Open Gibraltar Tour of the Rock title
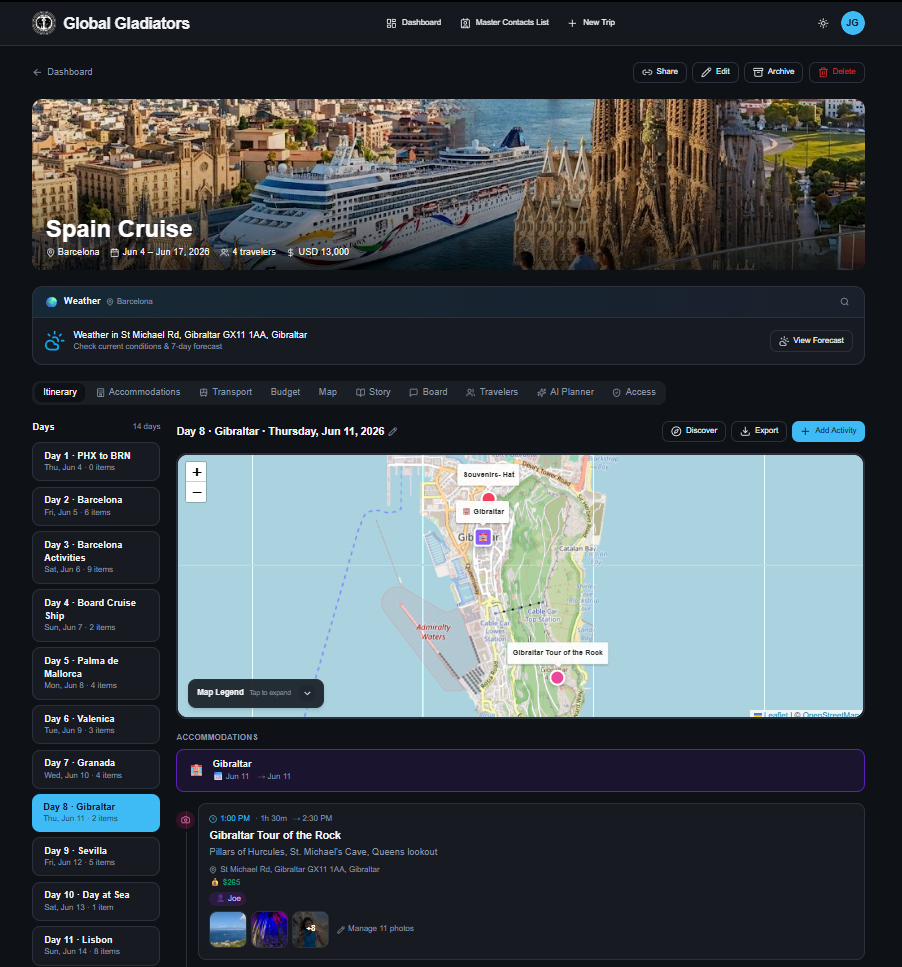This screenshot has height=967, width=902. point(275,836)
